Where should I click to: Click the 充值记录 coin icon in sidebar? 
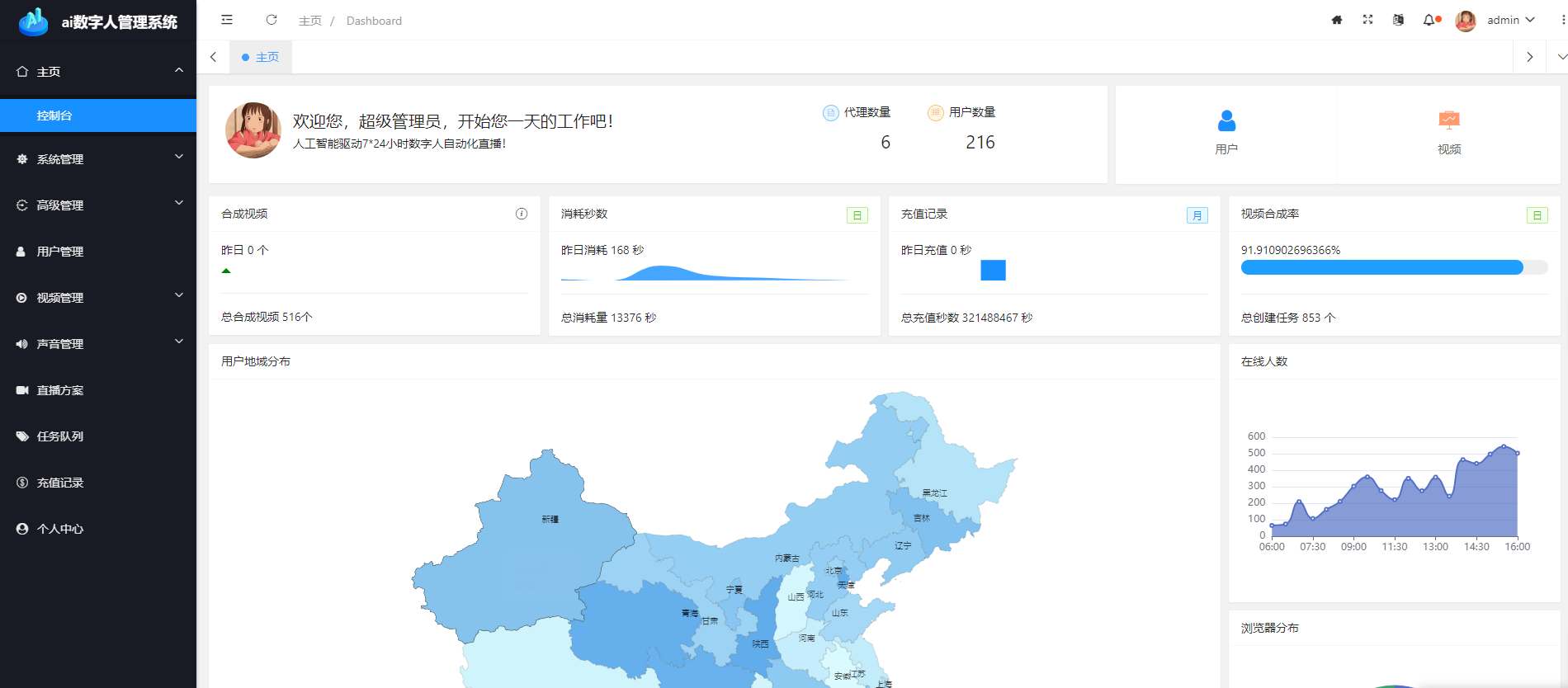tap(22, 483)
